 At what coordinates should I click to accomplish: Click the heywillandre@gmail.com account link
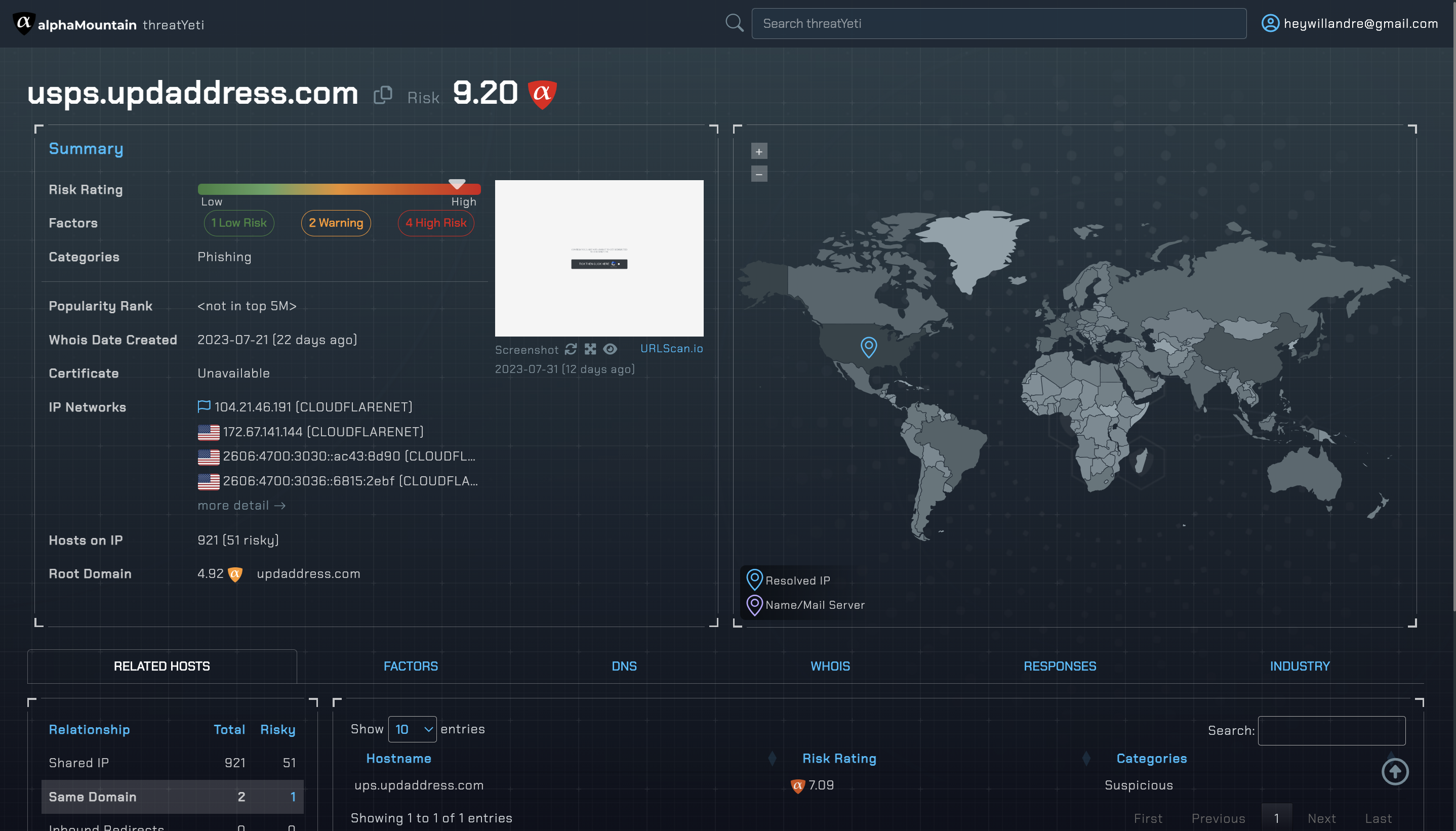tap(1360, 23)
